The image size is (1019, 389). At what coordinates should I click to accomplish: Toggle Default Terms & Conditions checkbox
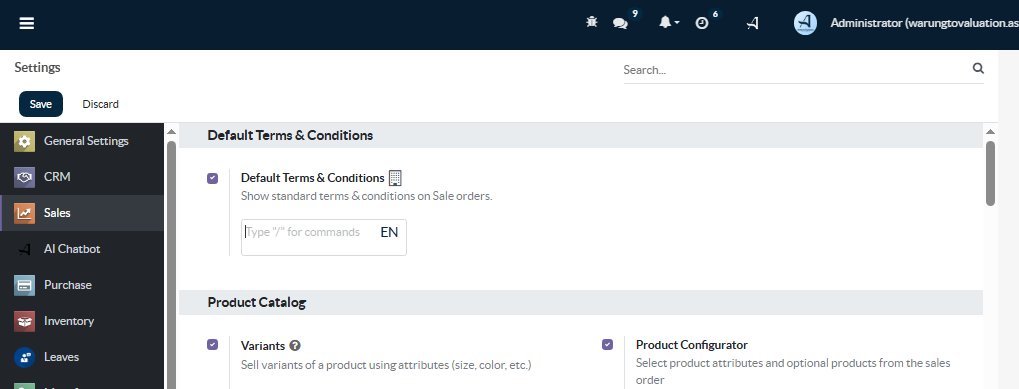coord(213,178)
